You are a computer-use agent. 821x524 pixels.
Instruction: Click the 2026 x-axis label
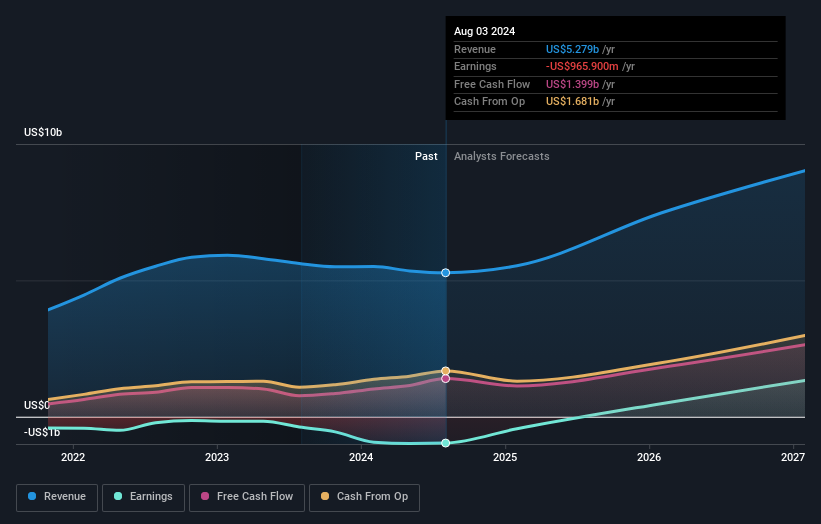tap(649, 457)
